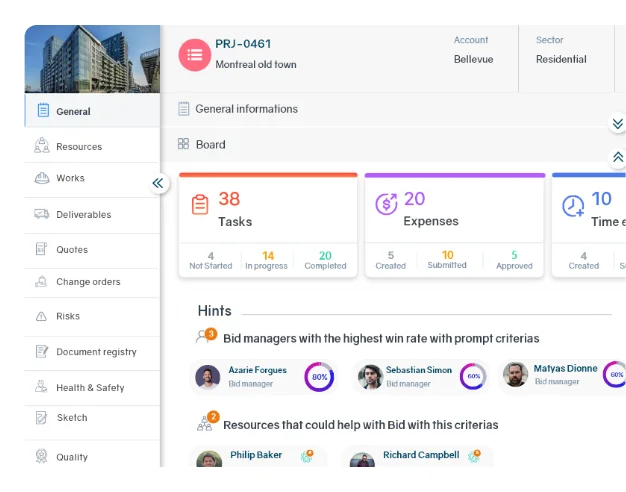This screenshot has width=626, height=492.
Task: Open the Resources menu item
Action: pos(78,147)
